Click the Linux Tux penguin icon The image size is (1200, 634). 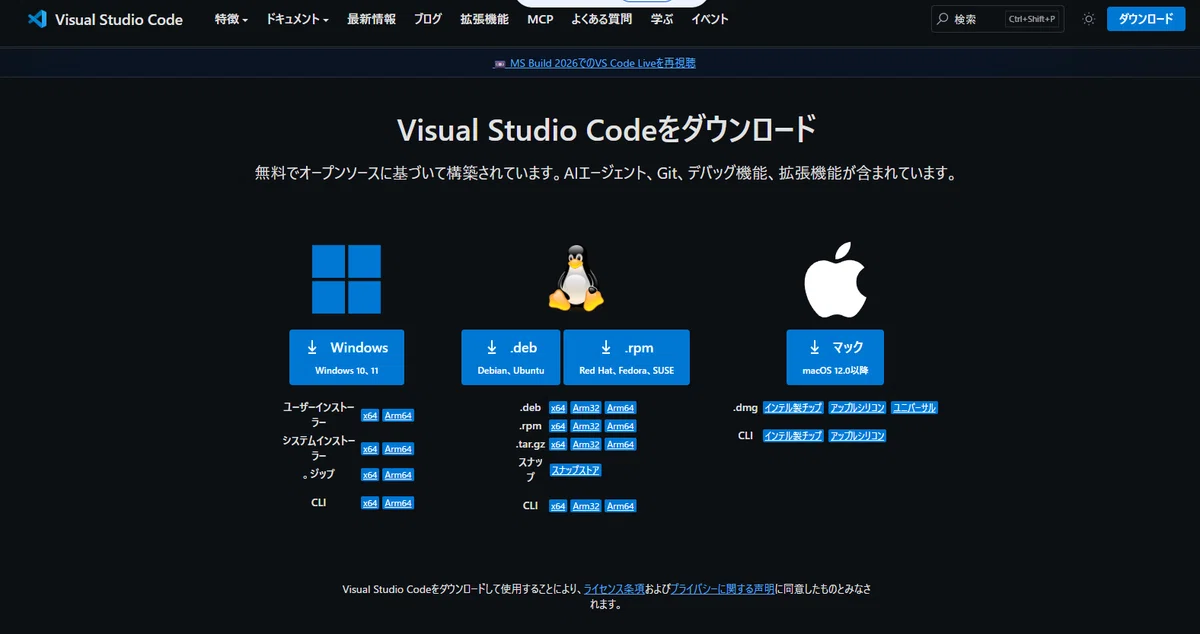tap(576, 278)
